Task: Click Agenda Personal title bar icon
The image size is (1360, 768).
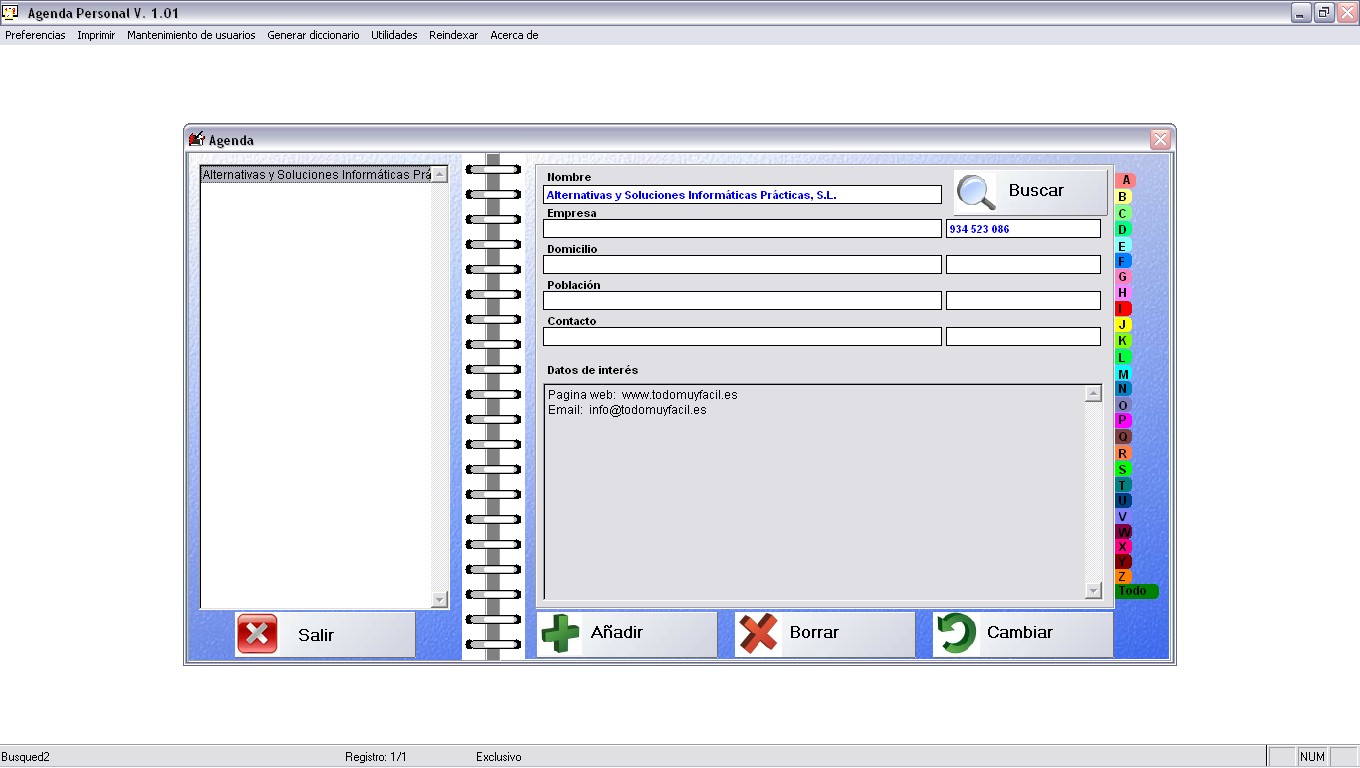Action: tap(11, 13)
